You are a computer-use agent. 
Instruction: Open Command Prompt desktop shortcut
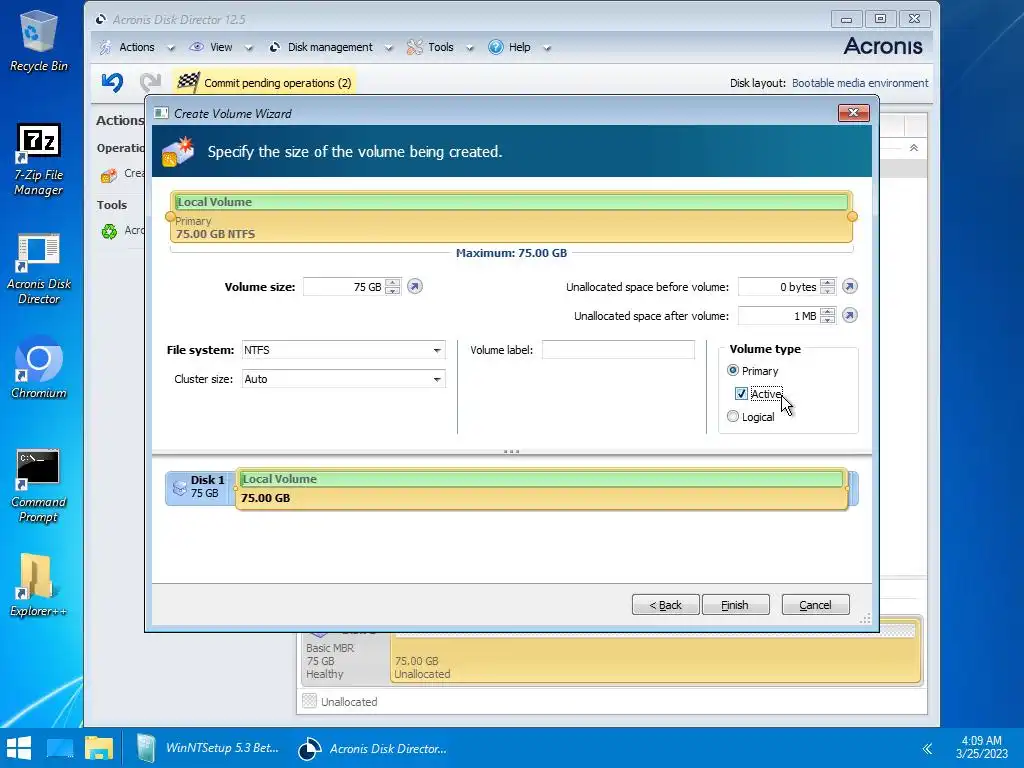point(39,487)
